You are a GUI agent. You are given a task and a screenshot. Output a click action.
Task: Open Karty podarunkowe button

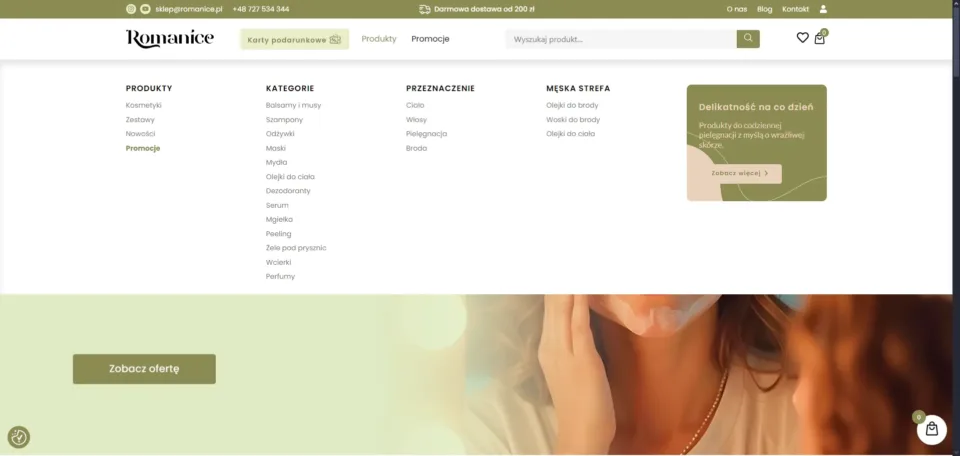tap(294, 39)
